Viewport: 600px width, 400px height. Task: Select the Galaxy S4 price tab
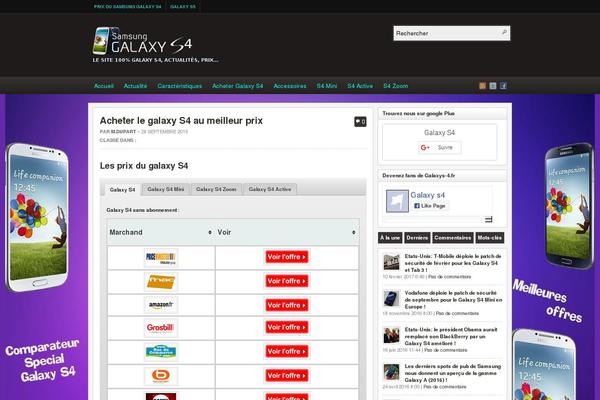tap(122, 189)
